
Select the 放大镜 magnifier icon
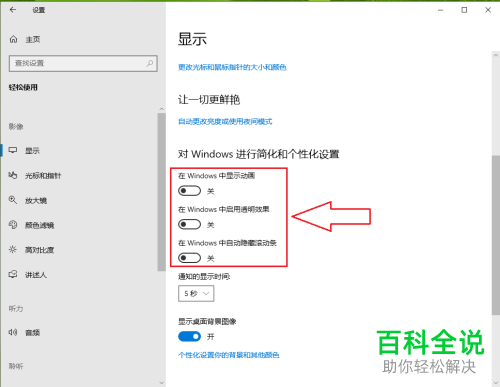click(x=13, y=200)
